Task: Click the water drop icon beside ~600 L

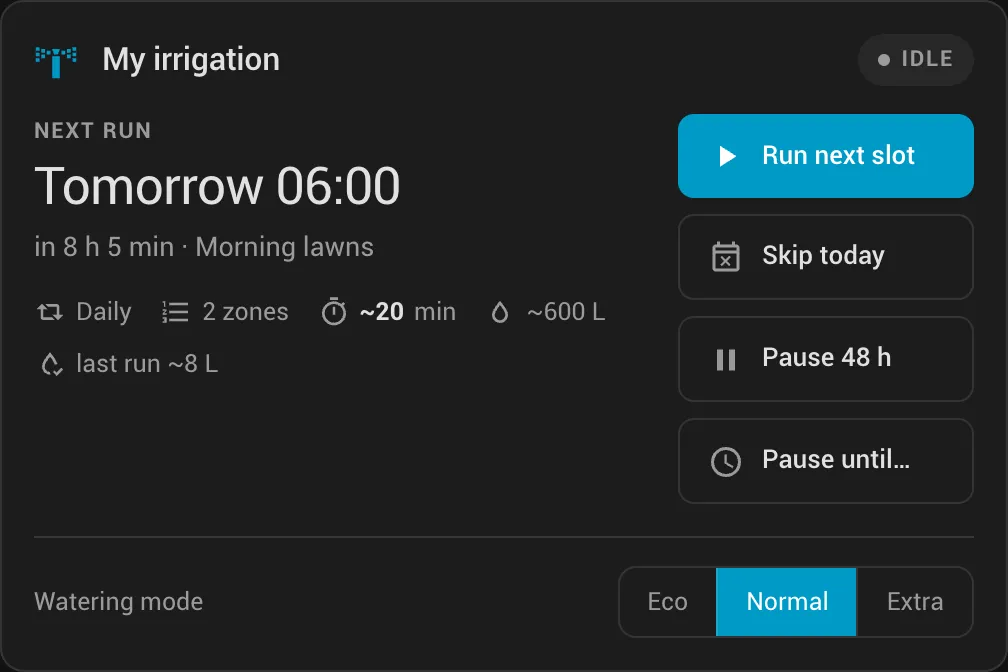Action: point(500,313)
